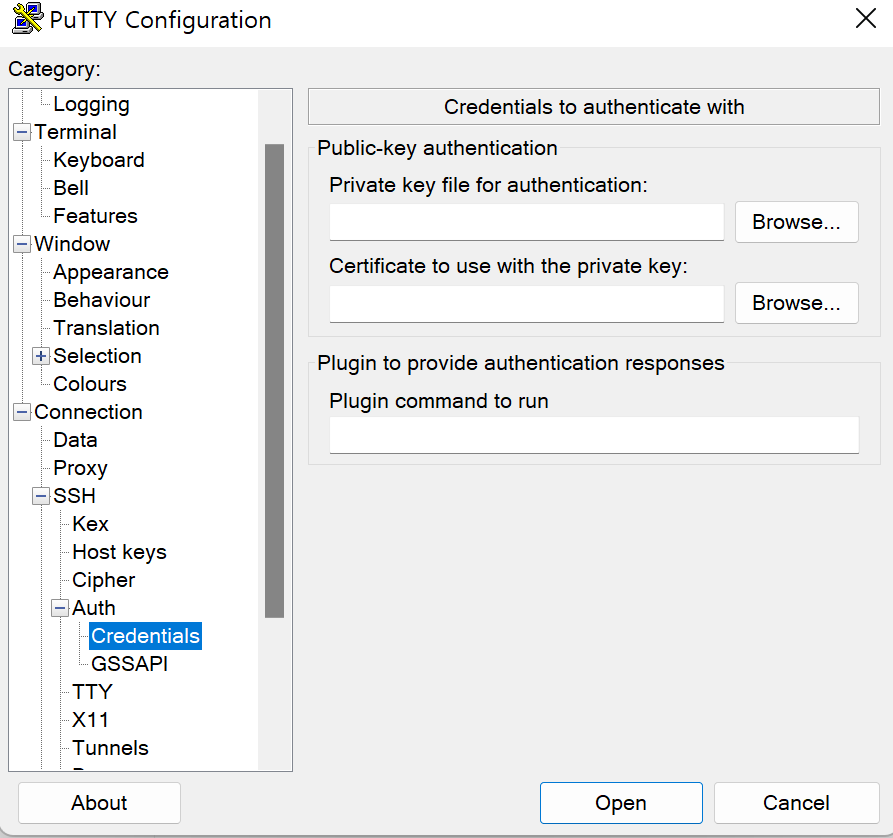893x838 pixels.
Task: Collapse the SSH tree node
Action: pyautogui.click(x=41, y=496)
